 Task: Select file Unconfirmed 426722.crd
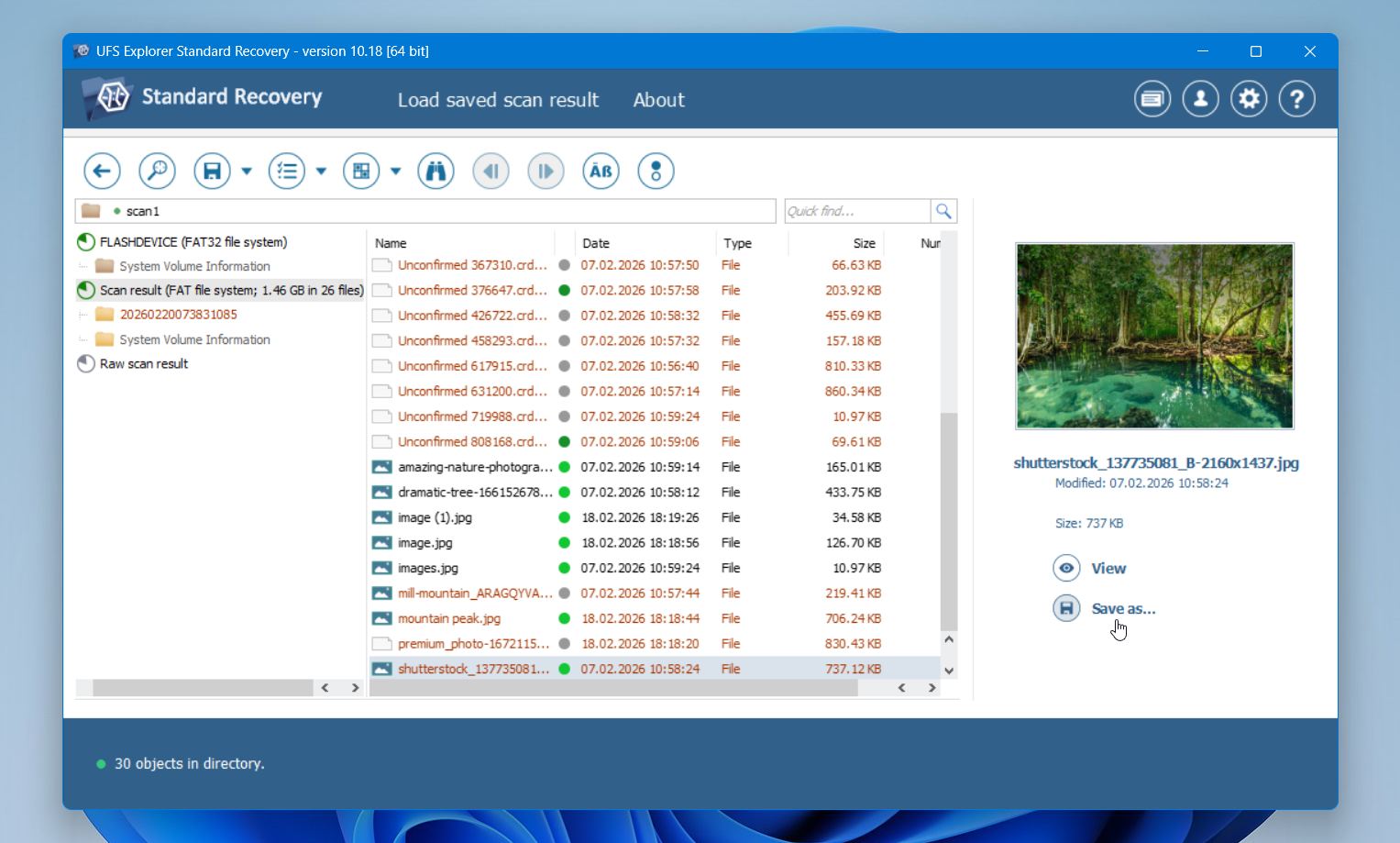click(472, 316)
